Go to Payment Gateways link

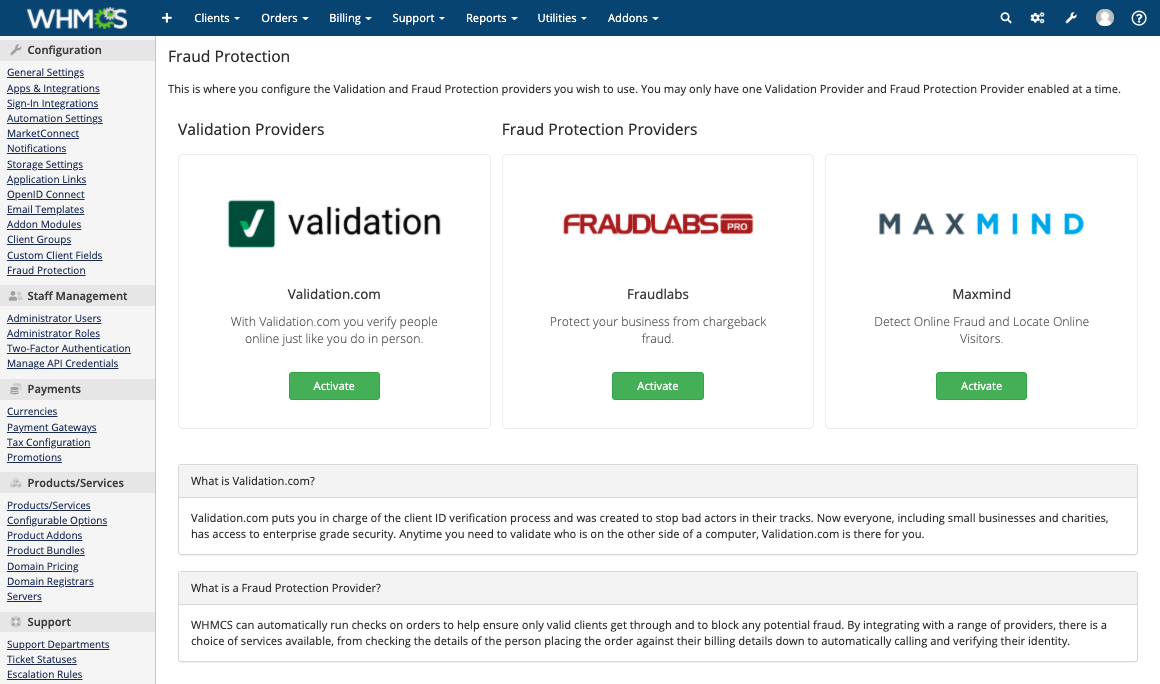tap(52, 427)
